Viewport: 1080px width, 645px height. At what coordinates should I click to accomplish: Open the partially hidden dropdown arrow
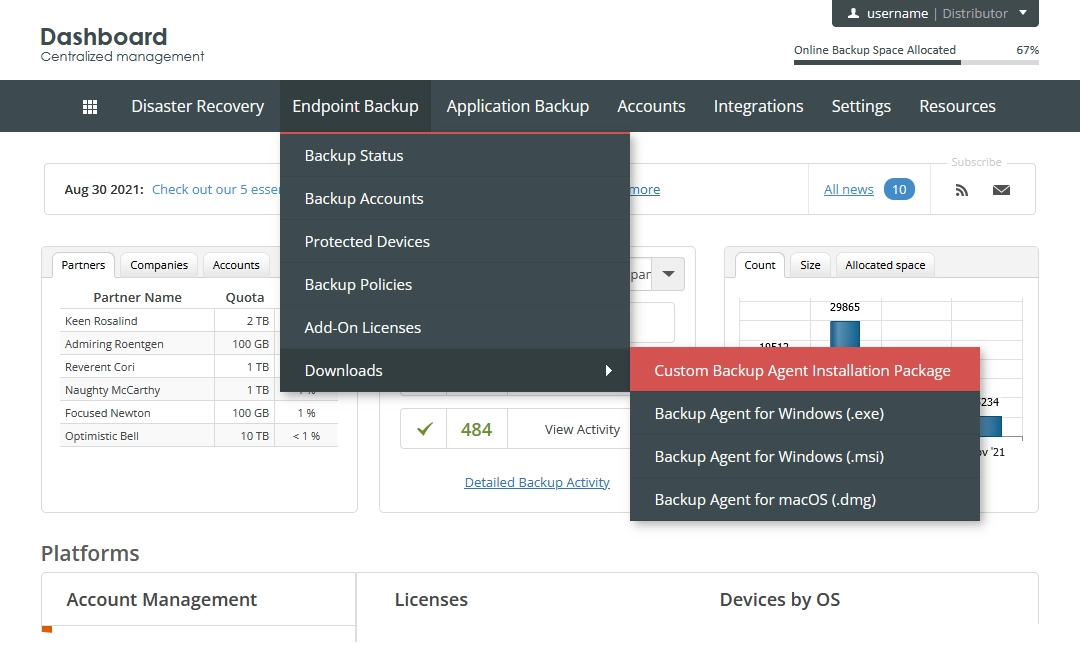(668, 274)
